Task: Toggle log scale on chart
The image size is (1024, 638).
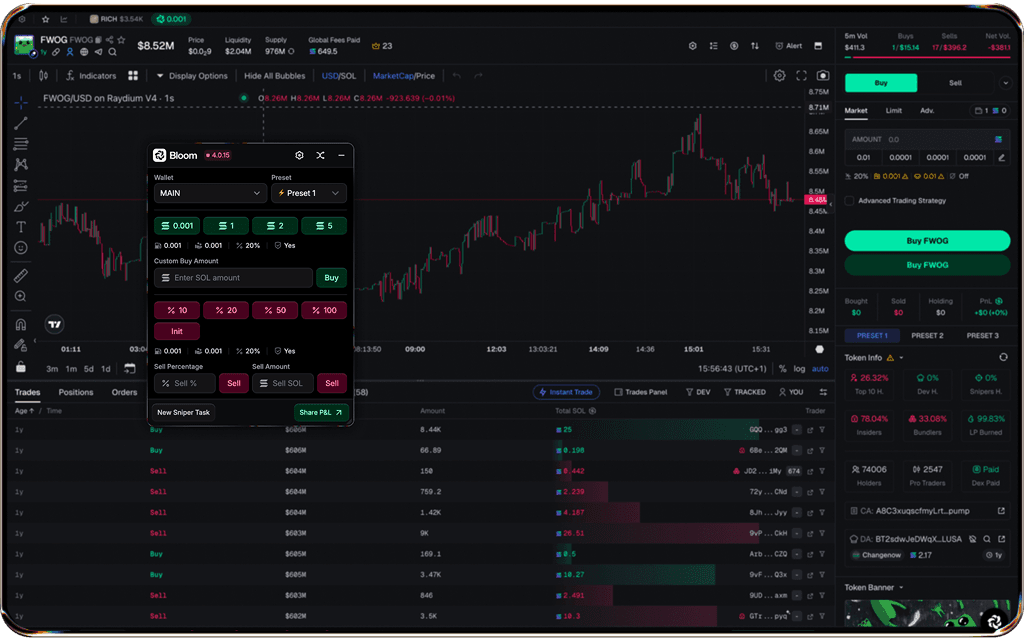Action: (799, 369)
